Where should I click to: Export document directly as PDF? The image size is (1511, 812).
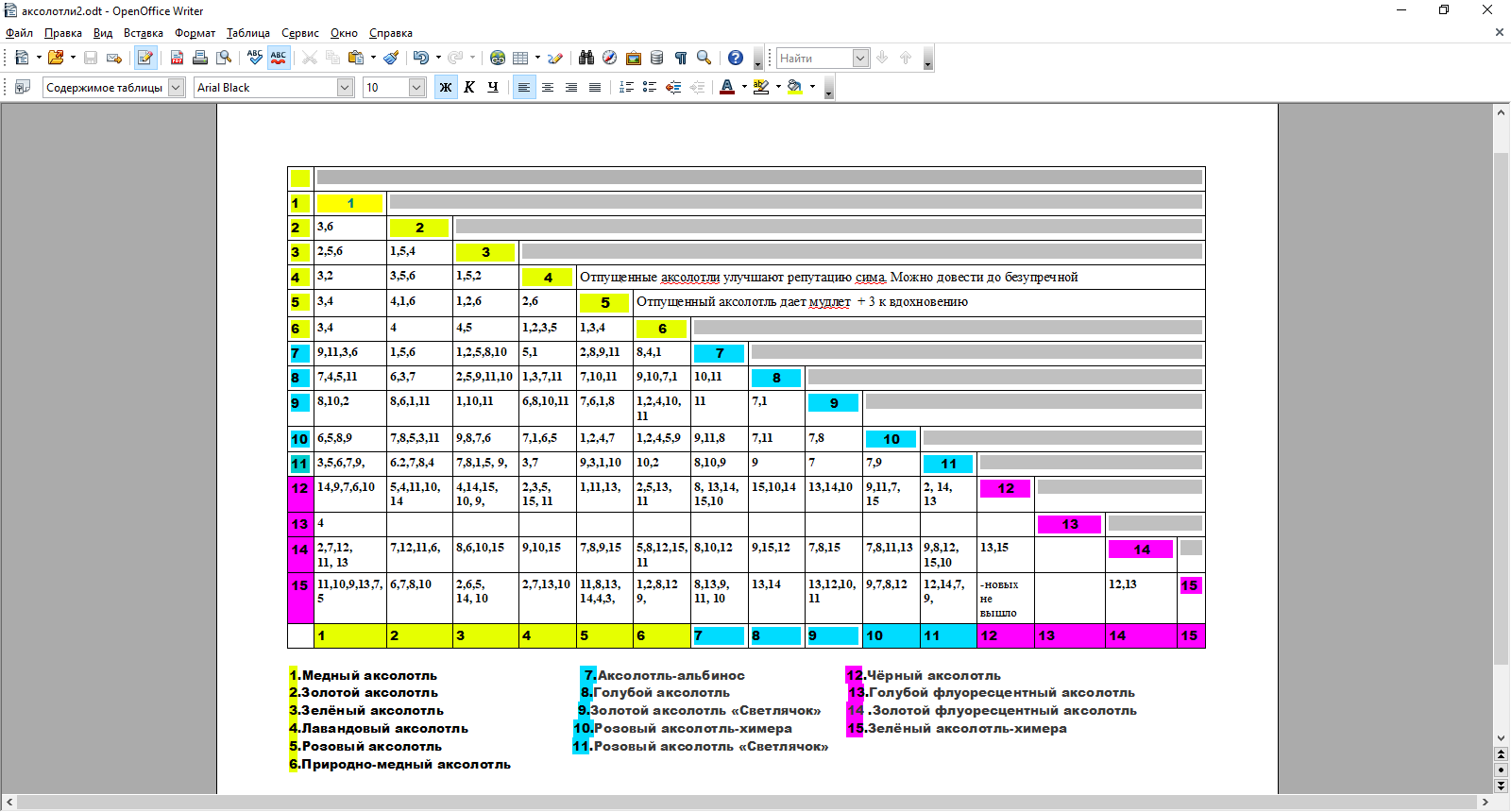pyautogui.click(x=177, y=58)
